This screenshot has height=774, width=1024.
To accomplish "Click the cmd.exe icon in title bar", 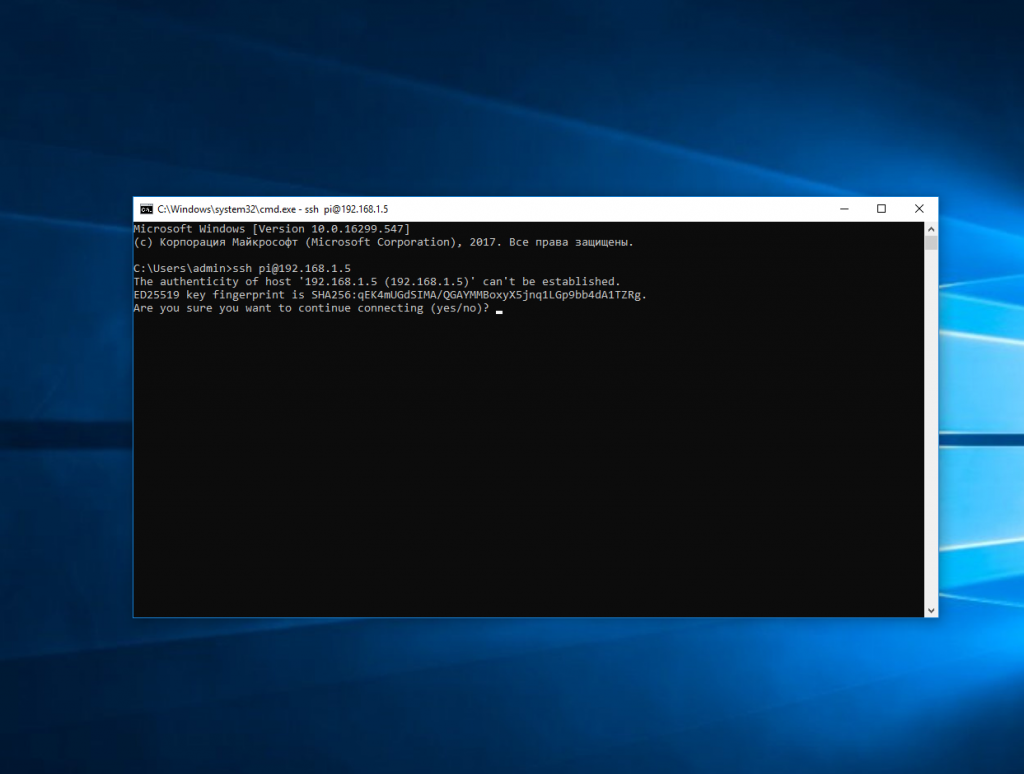I will [x=146, y=209].
